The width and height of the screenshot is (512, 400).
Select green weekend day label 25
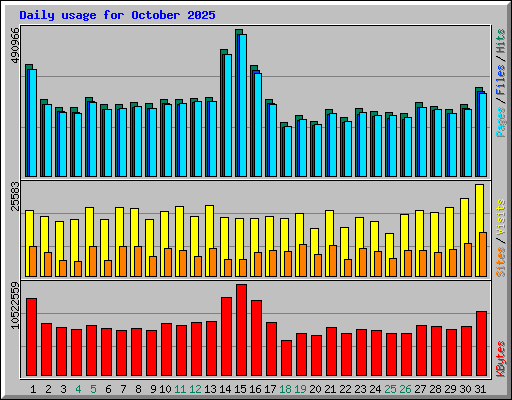(390, 389)
